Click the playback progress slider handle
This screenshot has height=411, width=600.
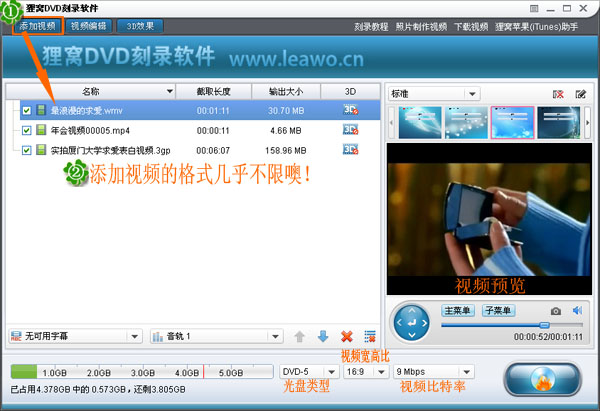pos(545,325)
